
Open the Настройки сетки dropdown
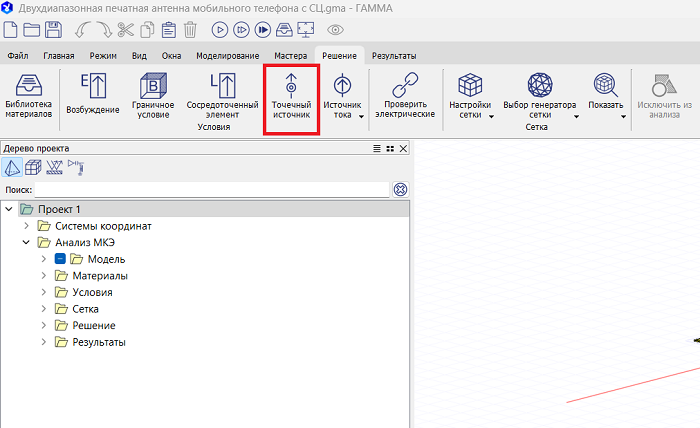pos(471,98)
